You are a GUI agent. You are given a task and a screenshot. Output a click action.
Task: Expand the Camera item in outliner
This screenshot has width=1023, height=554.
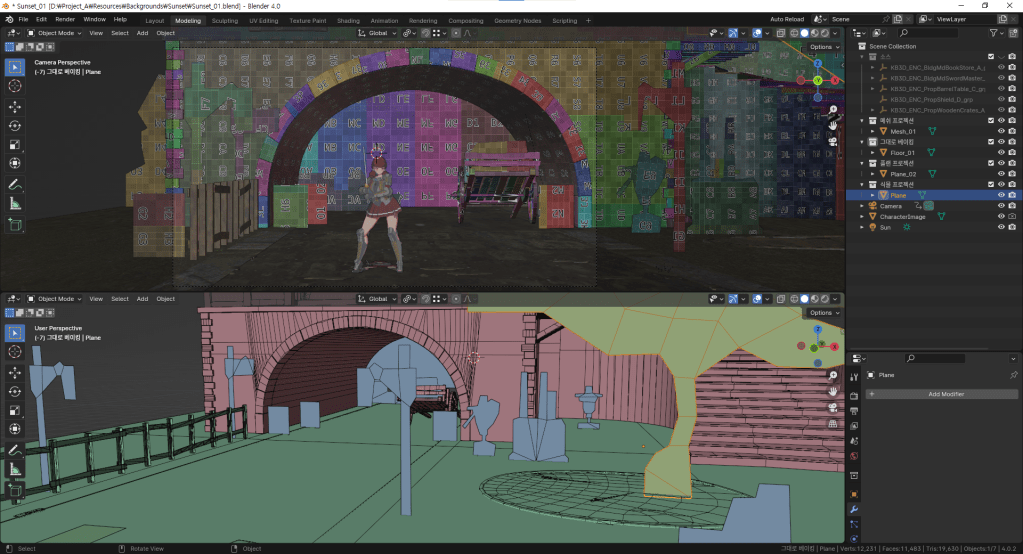point(862,206)
